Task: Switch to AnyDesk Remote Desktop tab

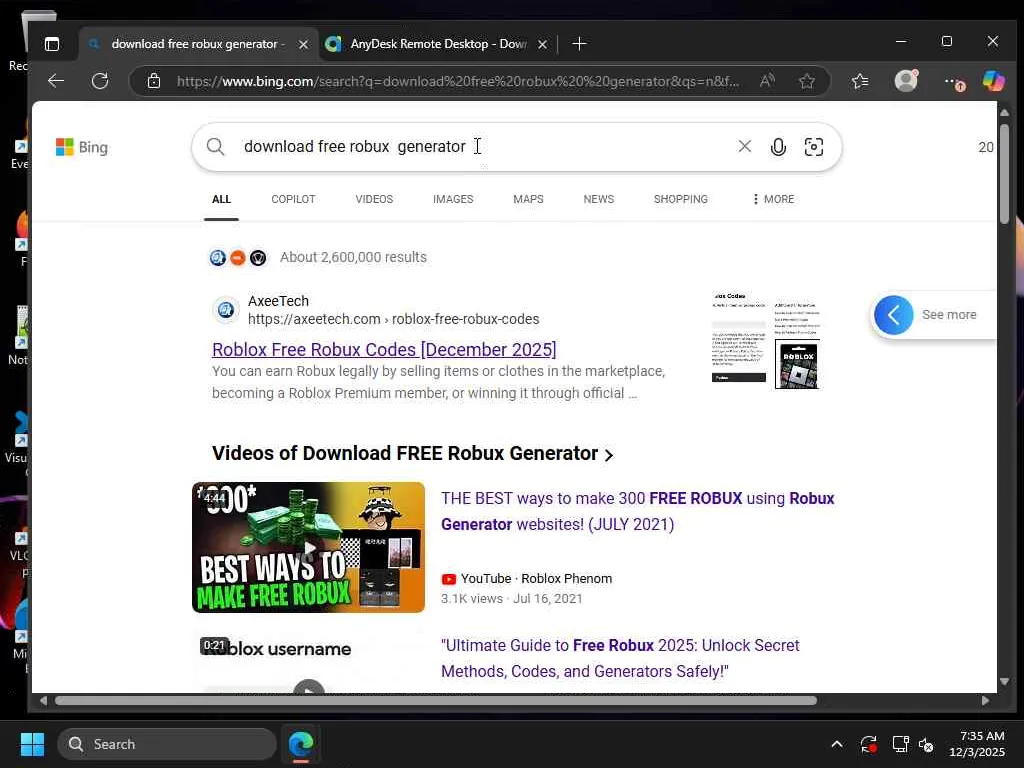Action: 438,44
